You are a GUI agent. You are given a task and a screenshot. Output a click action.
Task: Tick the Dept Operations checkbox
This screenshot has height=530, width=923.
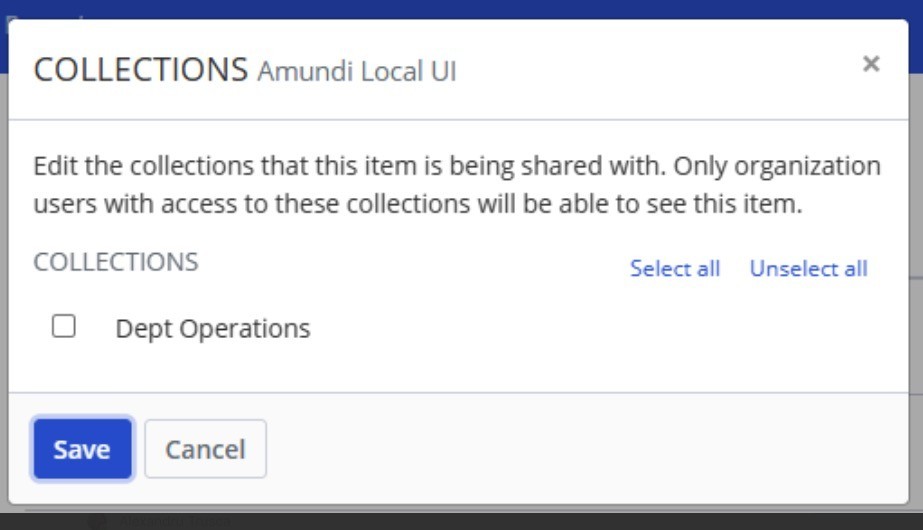click(x=64, y=326)
